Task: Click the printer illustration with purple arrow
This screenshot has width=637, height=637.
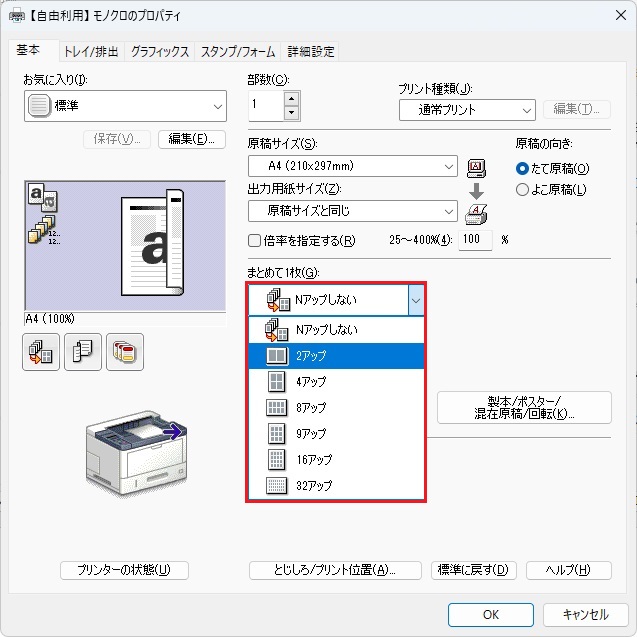Action: 136,453
